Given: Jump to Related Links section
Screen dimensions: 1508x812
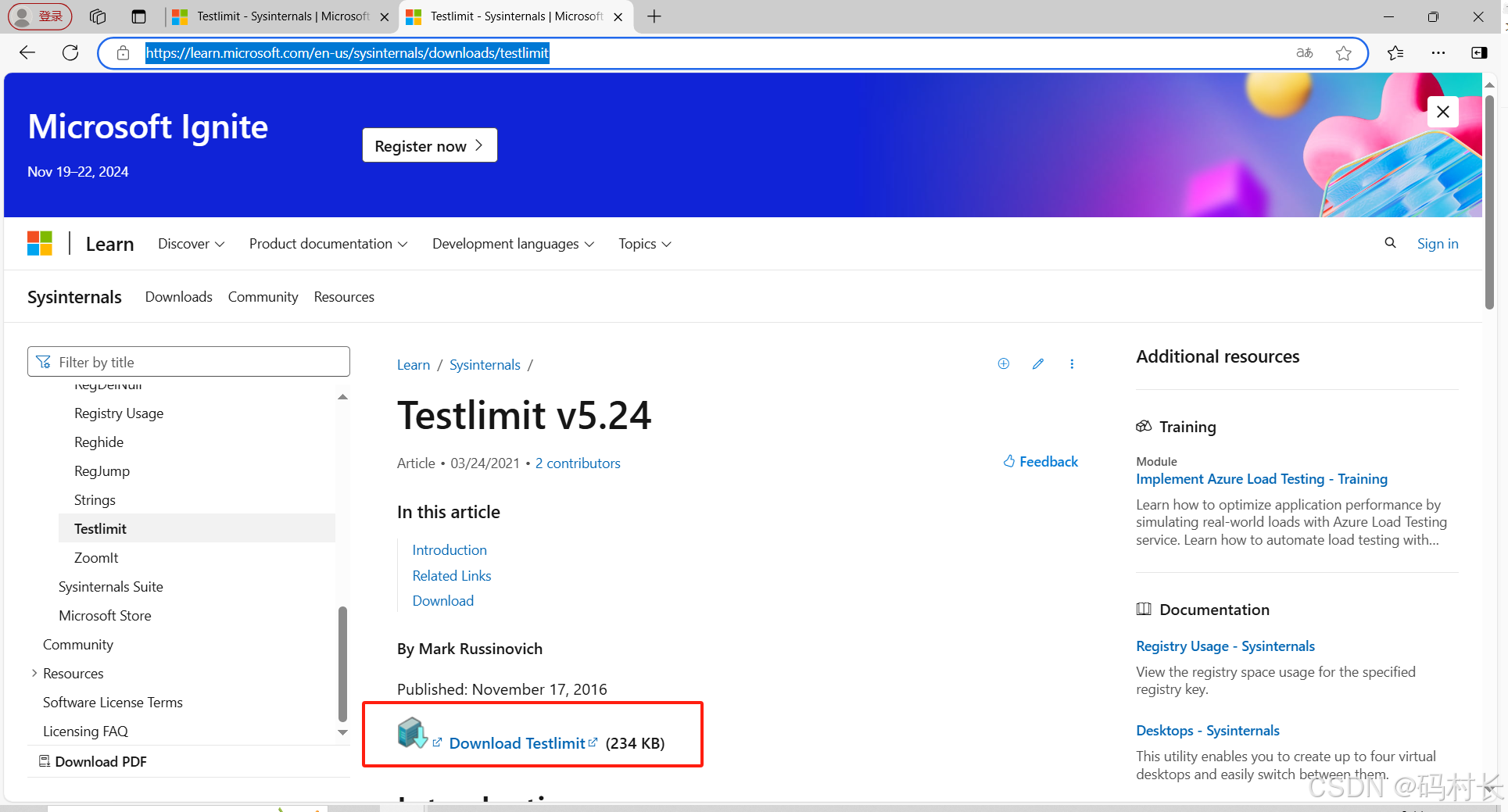Looking at the screenshot, I should click(x=452, y=576).
